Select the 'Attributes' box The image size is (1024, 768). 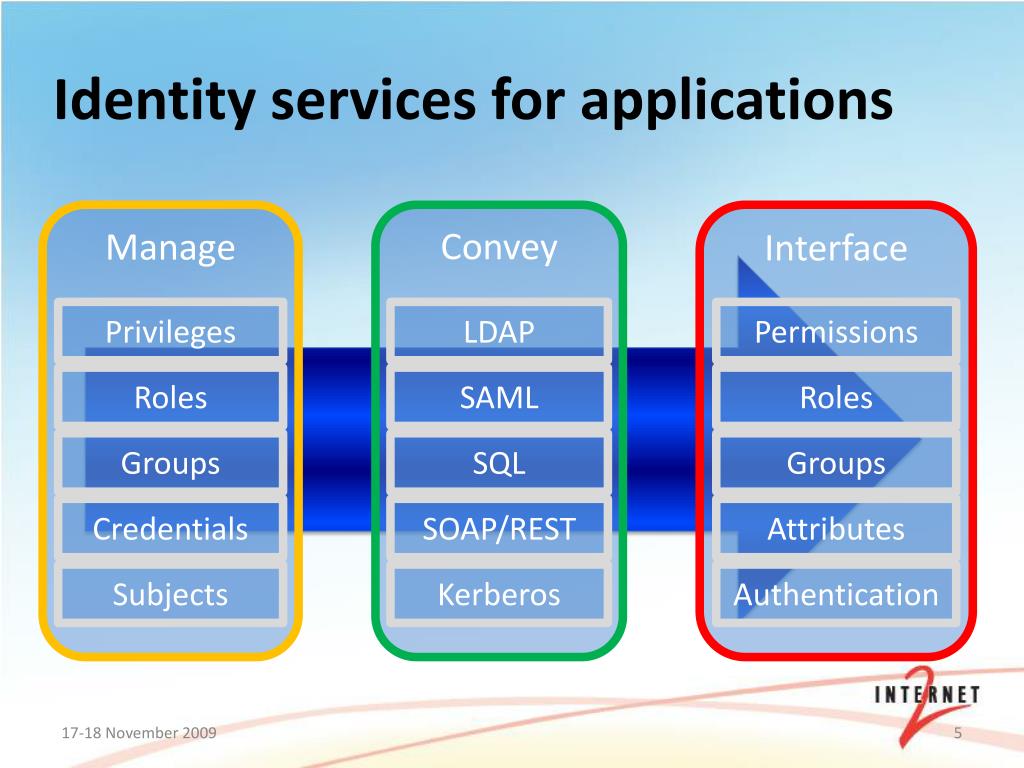pos(836,528)
